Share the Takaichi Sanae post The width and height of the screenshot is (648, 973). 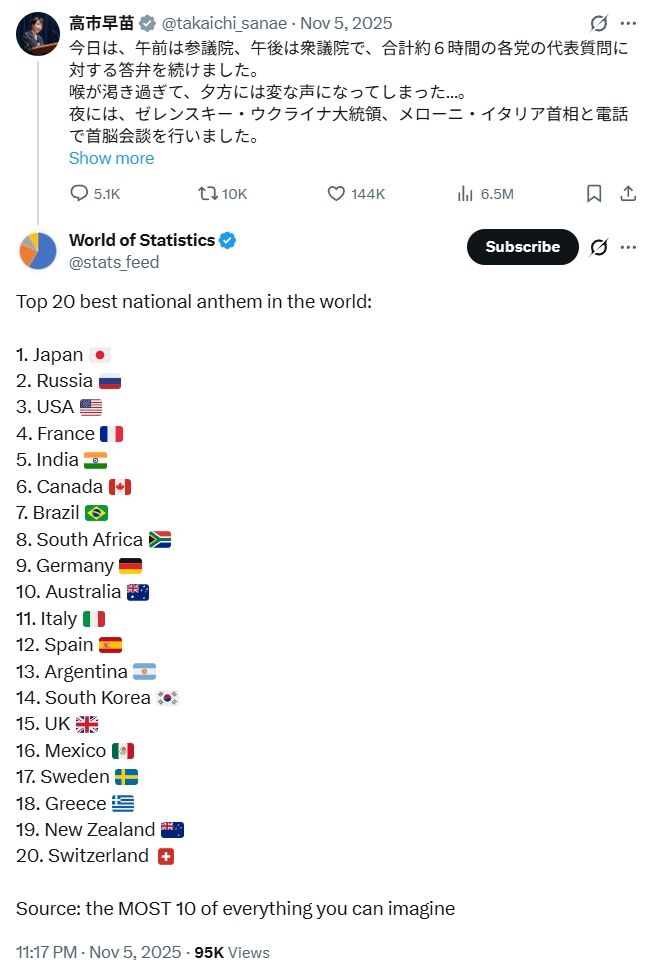[628, 194]
